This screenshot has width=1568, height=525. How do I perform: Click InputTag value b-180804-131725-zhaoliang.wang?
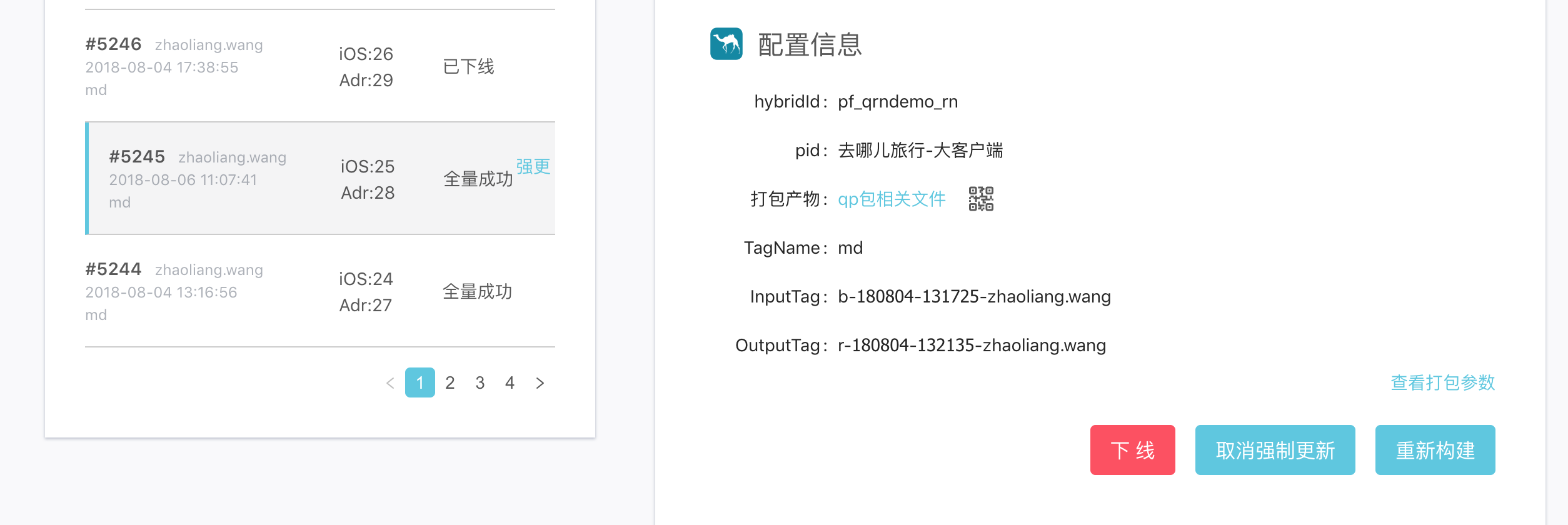[974, 296]
